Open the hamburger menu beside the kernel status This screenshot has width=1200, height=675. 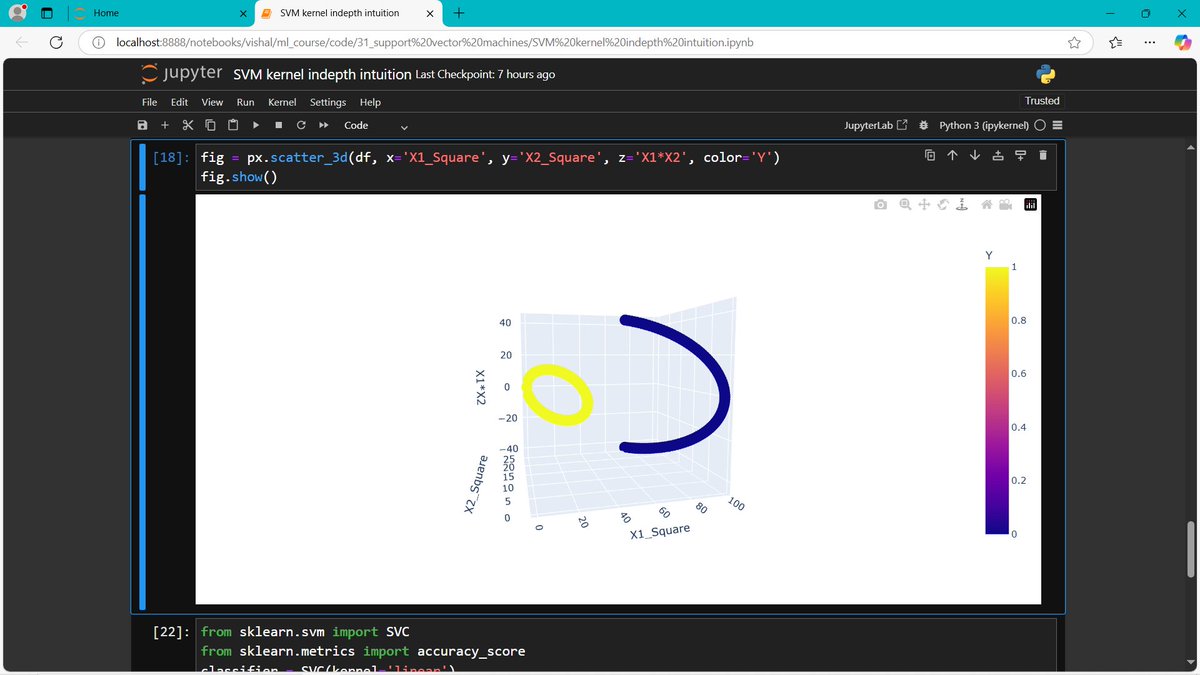tap(1058, 125)
